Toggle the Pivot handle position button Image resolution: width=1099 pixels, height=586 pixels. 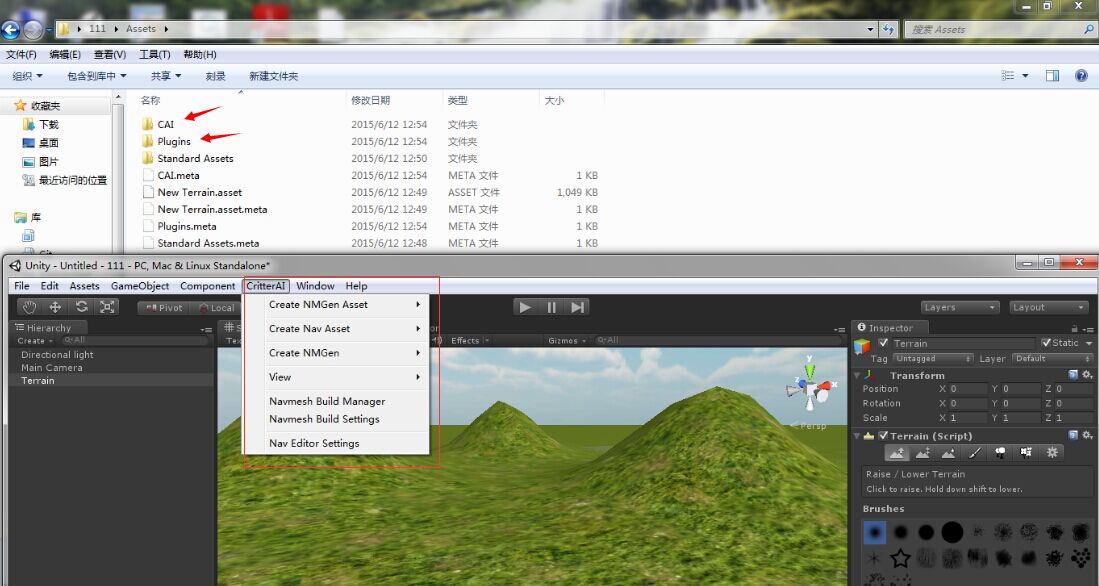[x=163, y=308]
